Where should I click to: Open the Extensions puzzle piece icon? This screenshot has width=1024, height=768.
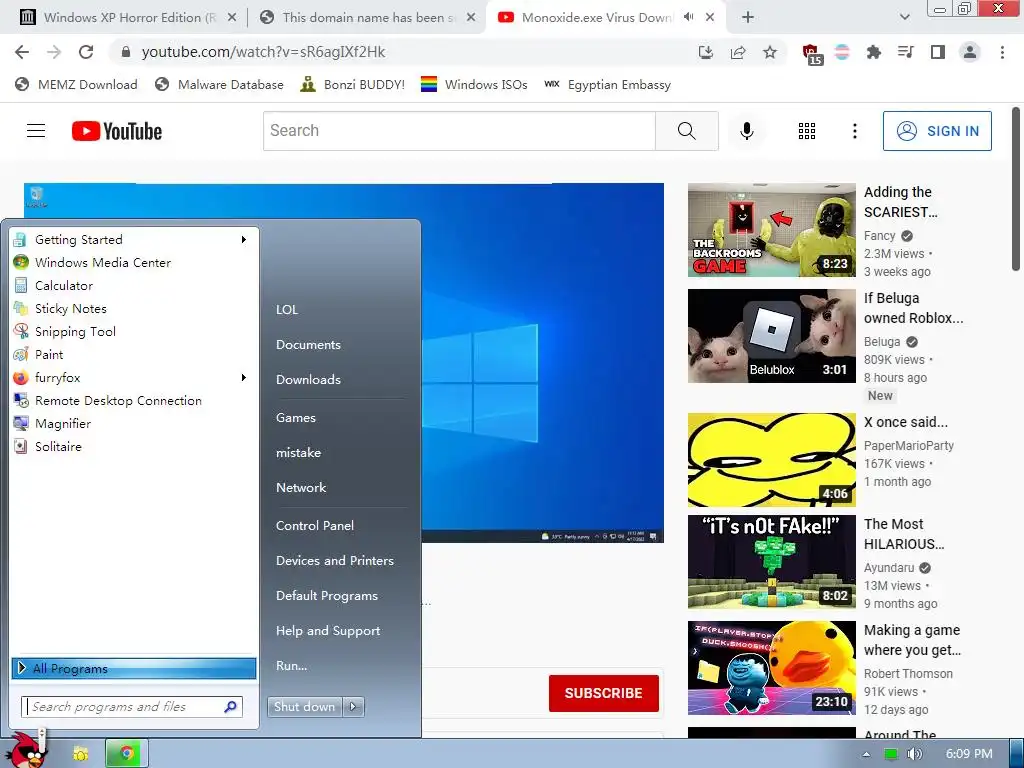(x=874, y=52)
